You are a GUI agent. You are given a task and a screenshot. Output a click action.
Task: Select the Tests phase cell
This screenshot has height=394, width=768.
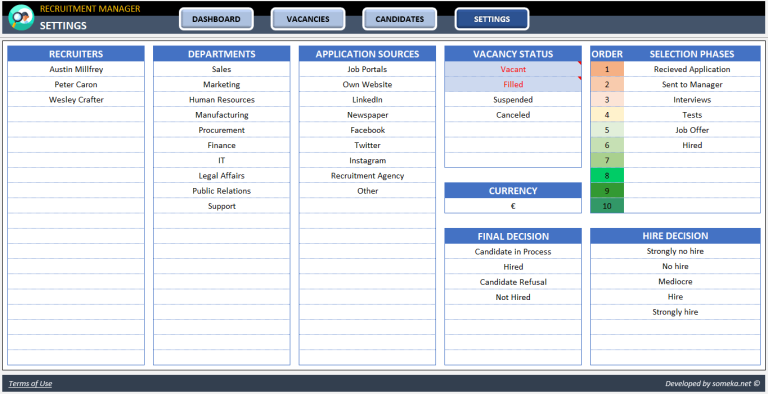[692, 115]
